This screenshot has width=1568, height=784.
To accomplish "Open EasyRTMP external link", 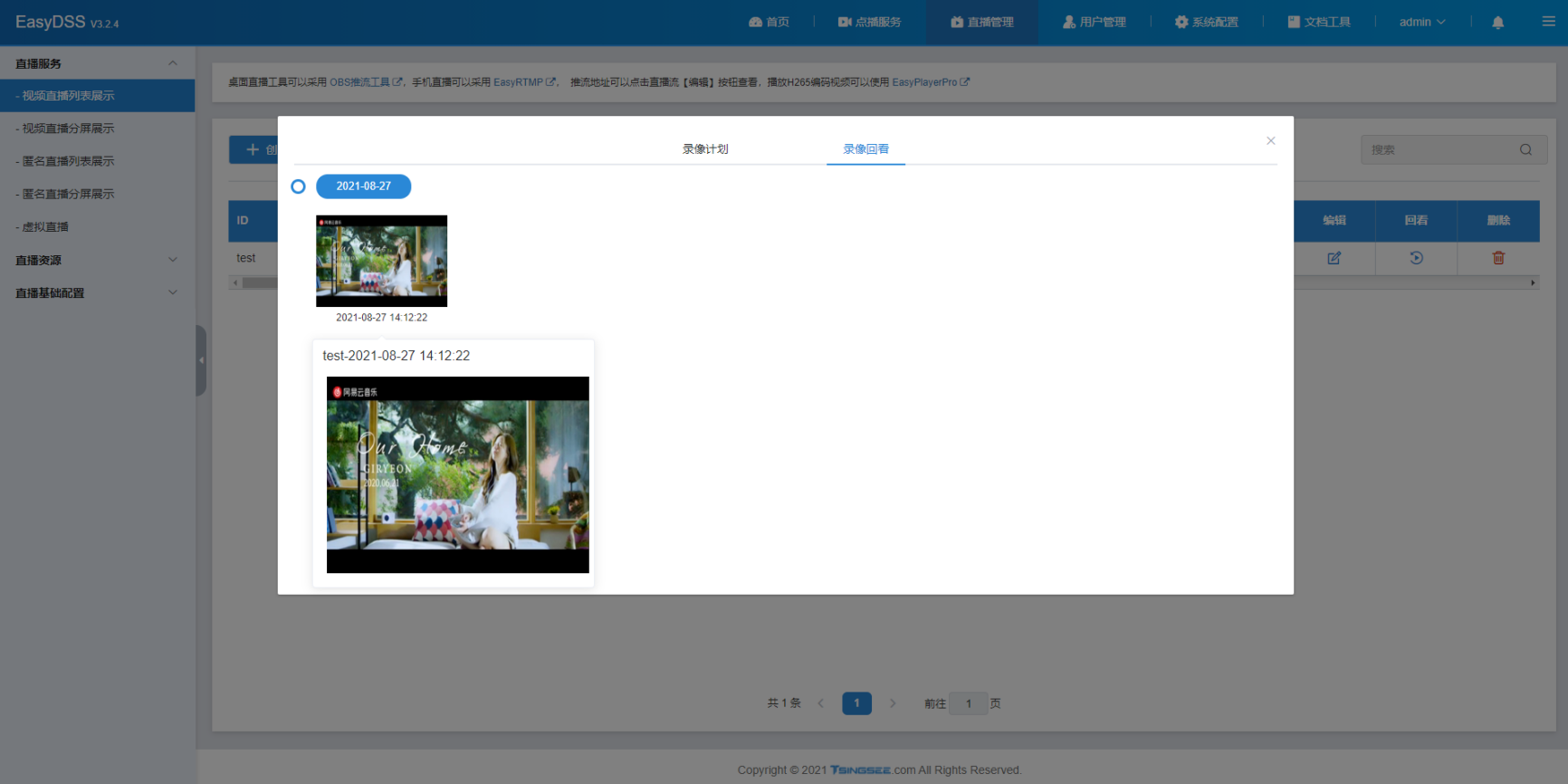I will point(524,82).
